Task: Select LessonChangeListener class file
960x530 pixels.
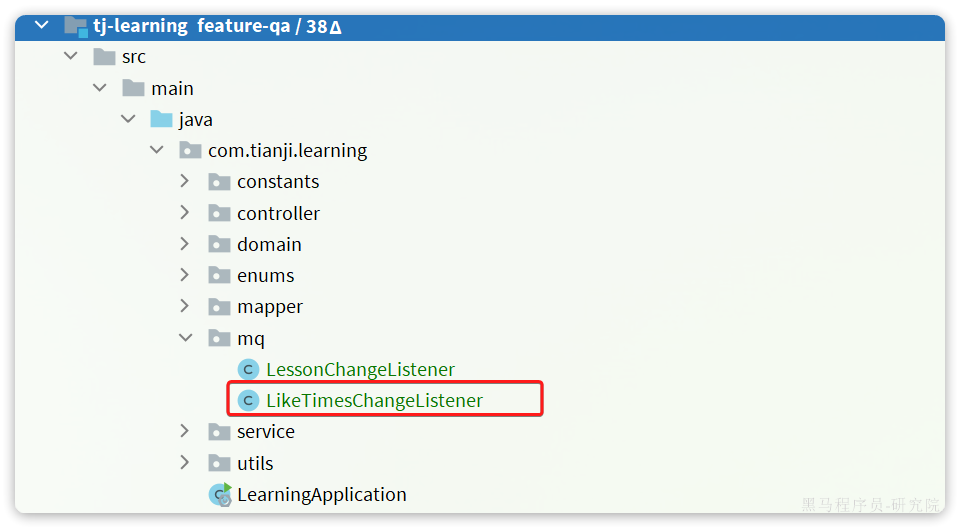Action: click(360, 370)
